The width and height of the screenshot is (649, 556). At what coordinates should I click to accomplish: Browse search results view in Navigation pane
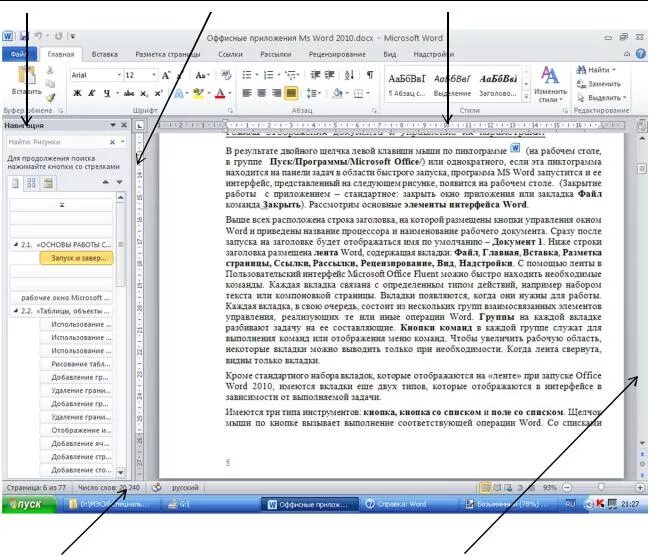coord(48,183)
